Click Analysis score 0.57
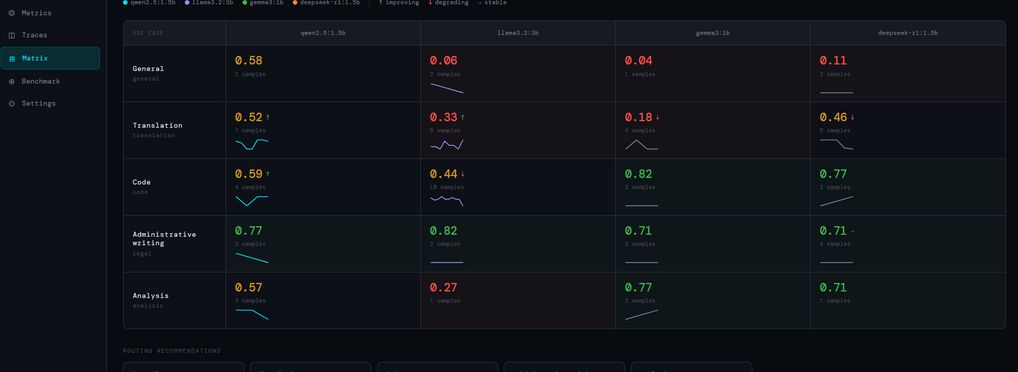This screenshot has width=1018, height=372. click(249, 288)
